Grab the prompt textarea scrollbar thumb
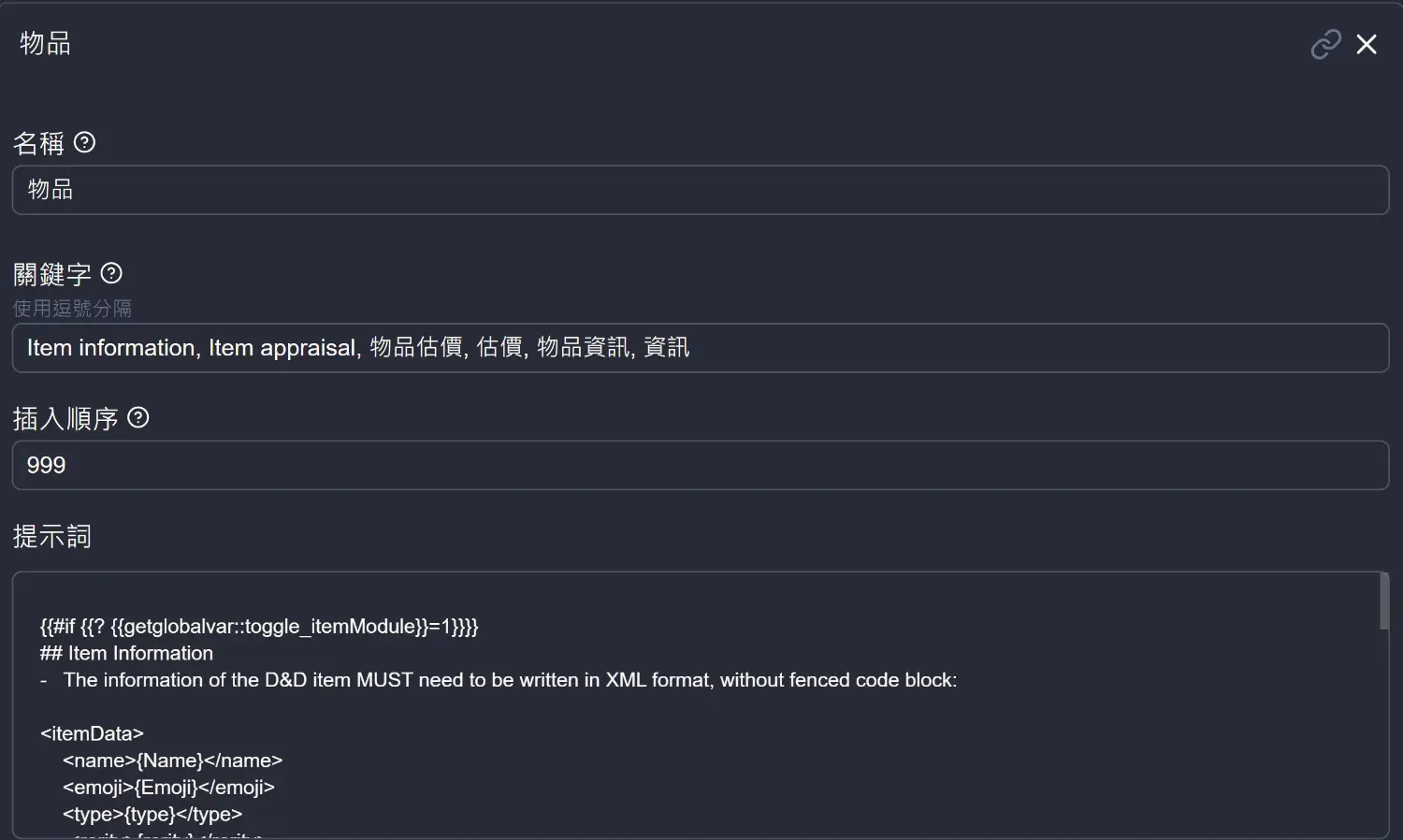The image size is (1403, 840). tap(1384, 601)
